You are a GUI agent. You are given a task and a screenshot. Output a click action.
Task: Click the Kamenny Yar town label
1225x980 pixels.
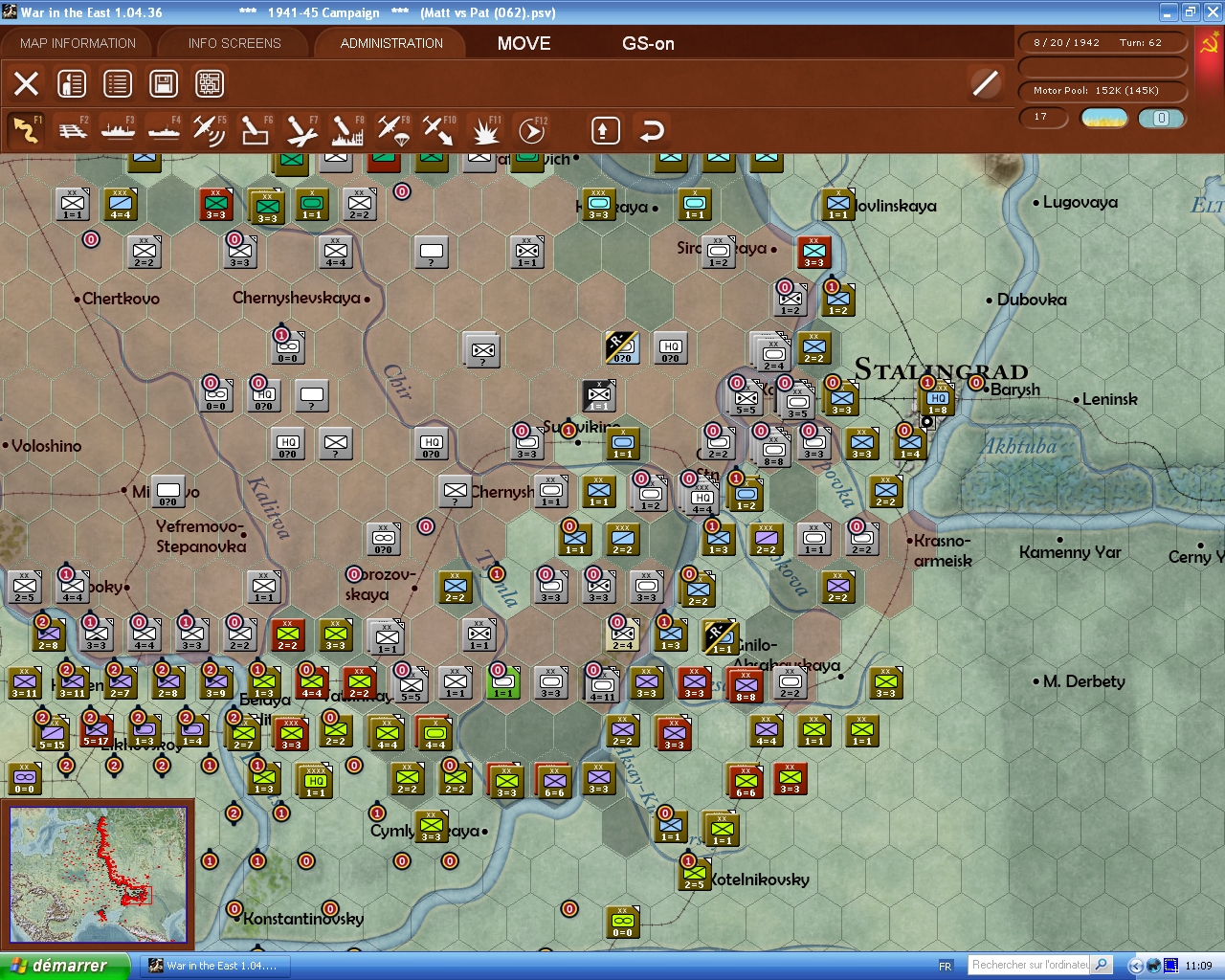pyautogui.click(x=1070, y=552)
